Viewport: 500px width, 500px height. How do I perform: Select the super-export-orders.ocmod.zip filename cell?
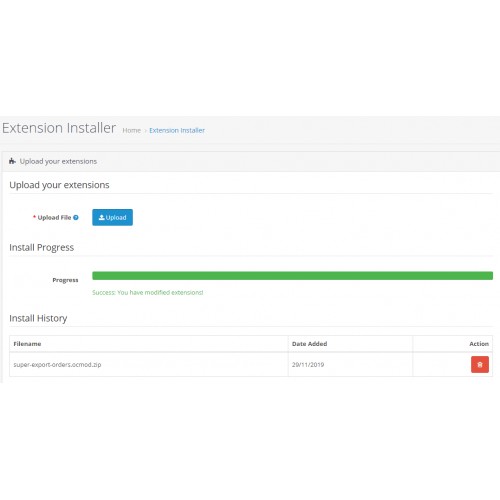coord(149,364)
